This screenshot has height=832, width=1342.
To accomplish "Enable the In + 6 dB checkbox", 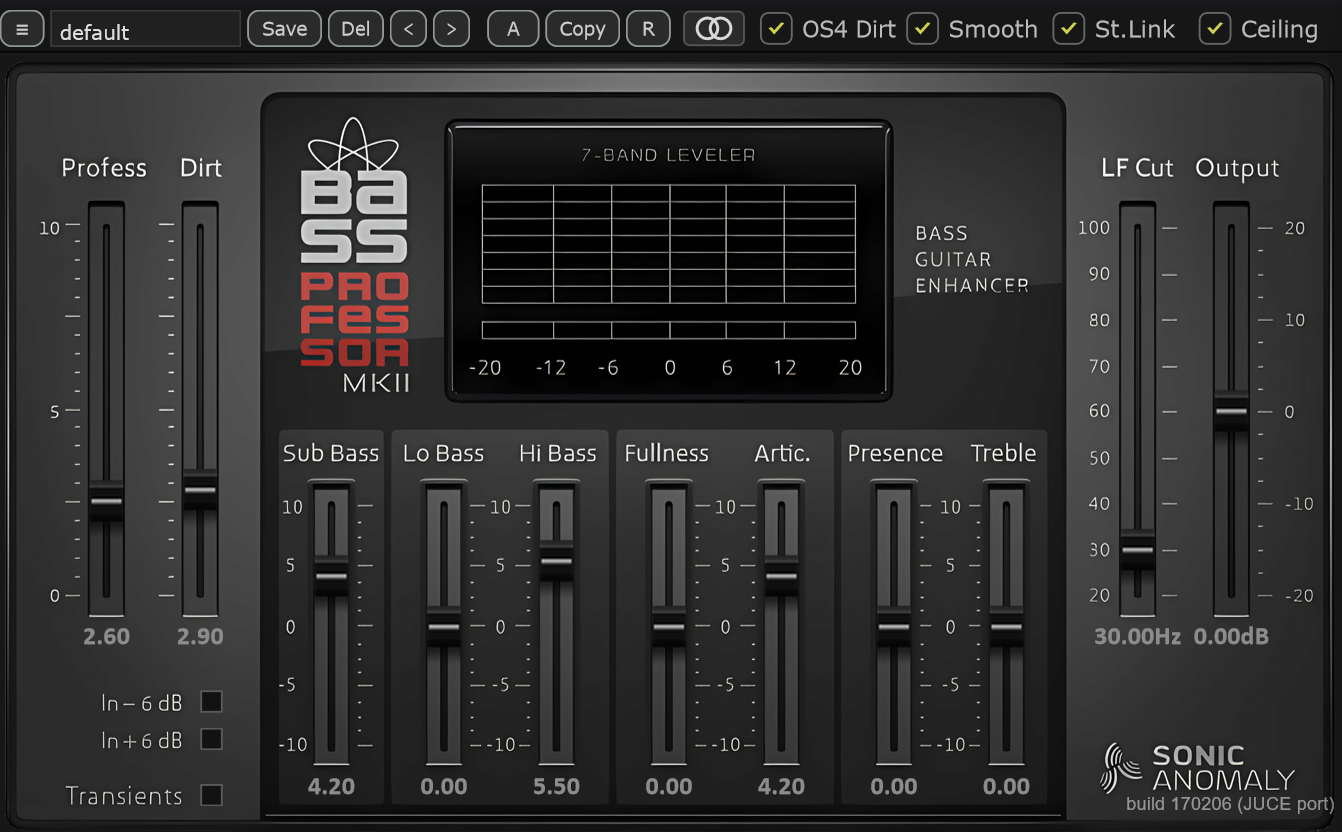I will (x=211, y=740).
